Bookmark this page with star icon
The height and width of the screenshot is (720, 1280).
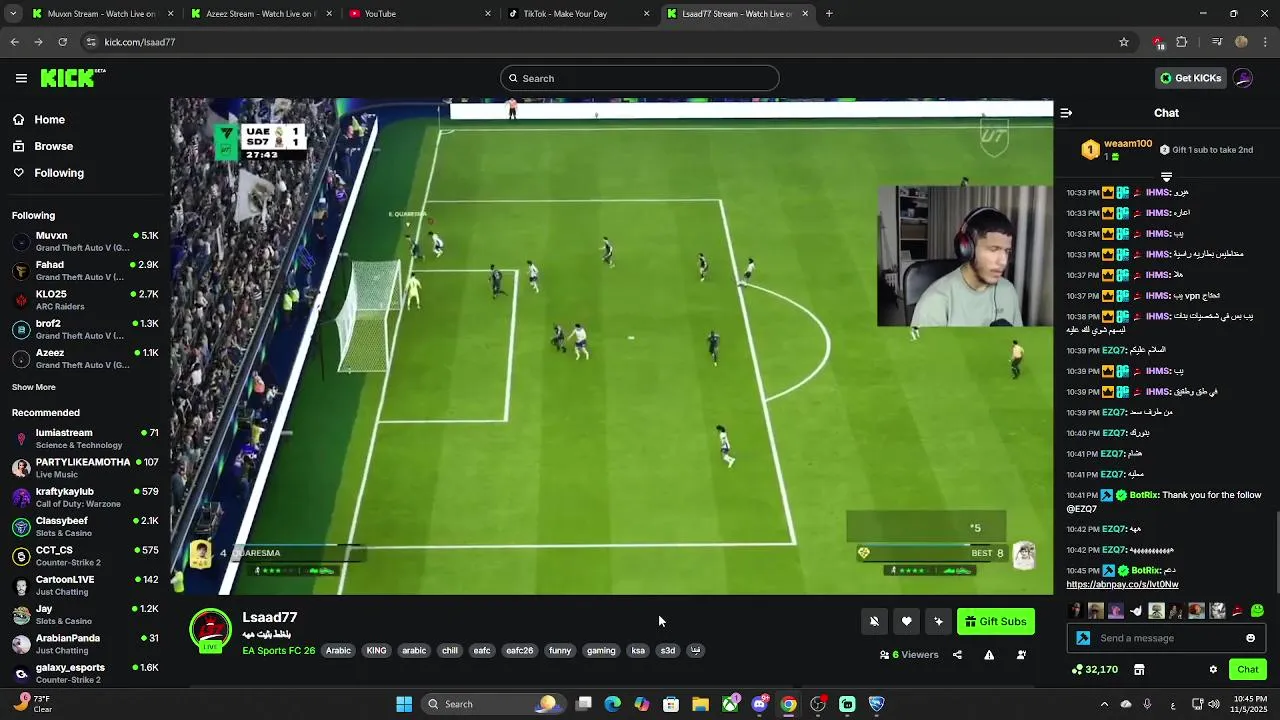[1124, 42]
